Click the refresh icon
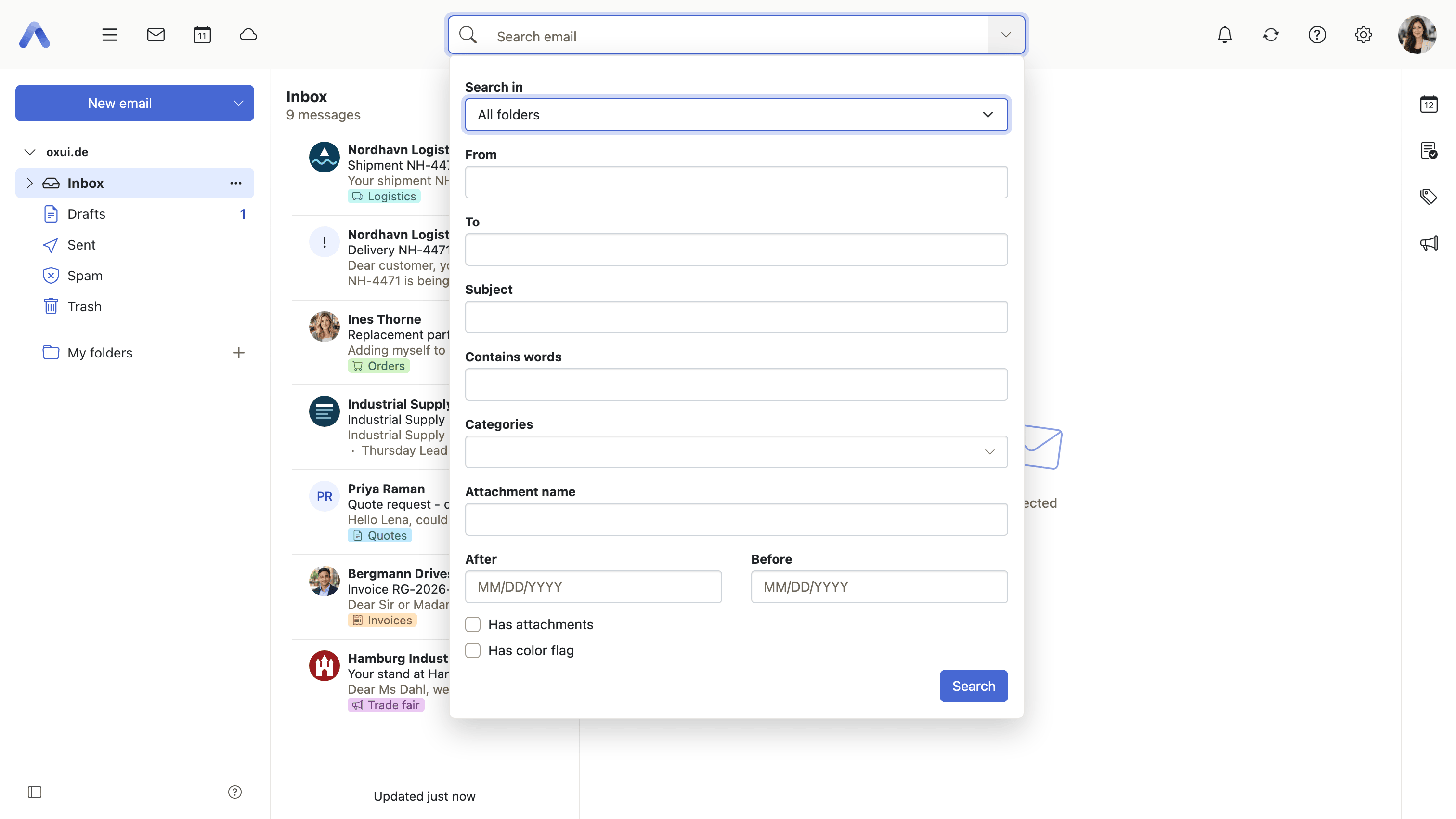Screen dimensions: 1456x819 tap(1271, 35)
